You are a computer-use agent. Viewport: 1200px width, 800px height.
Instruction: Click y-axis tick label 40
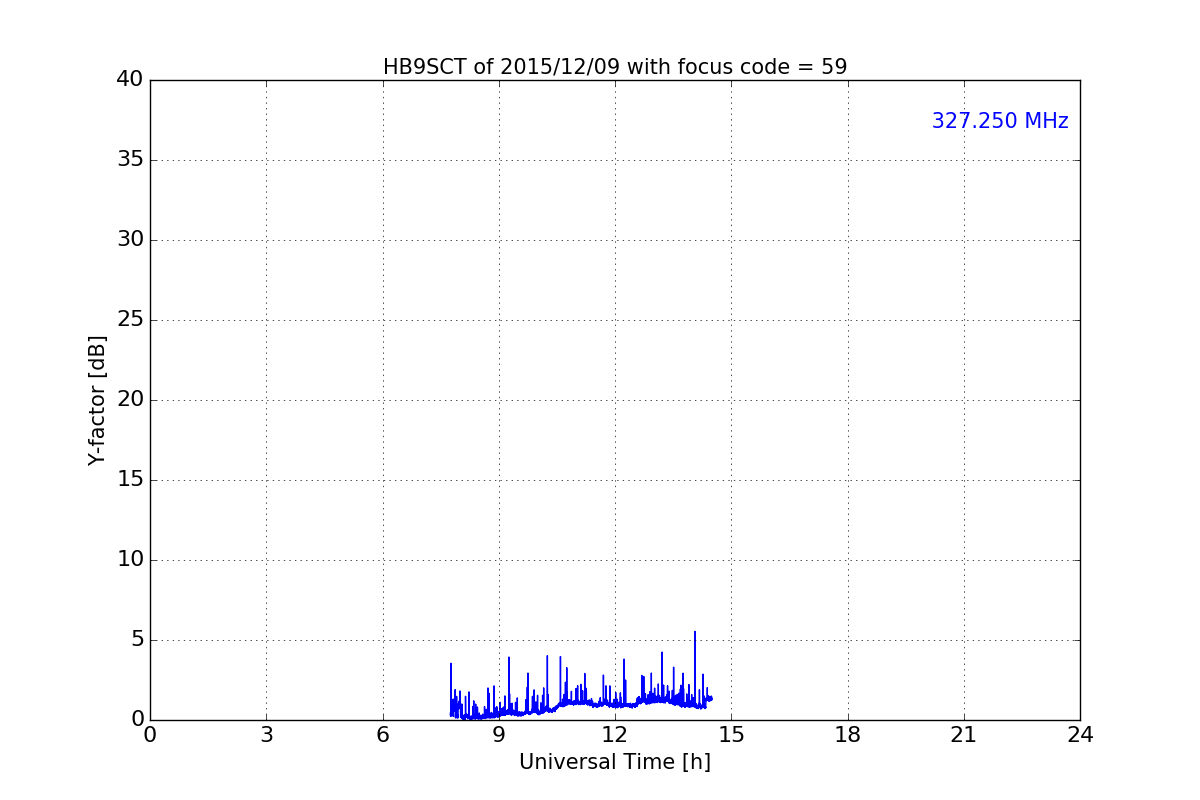tap(130, 80)
